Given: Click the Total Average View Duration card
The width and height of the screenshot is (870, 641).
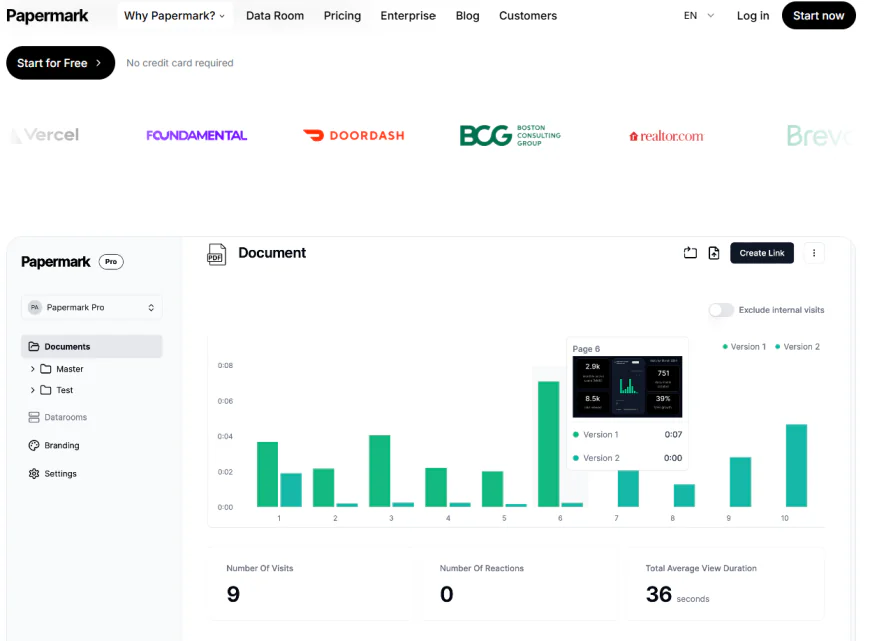Looking at the screenshot, I should 726,584.
